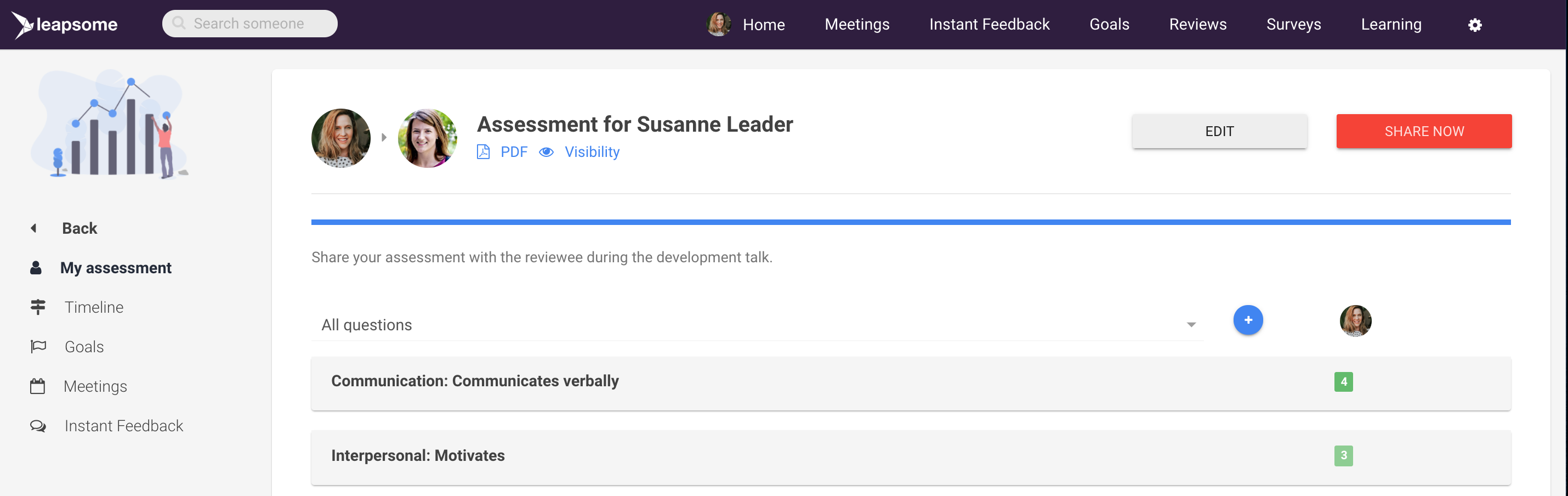Click the 'Assessment for Susanne Leader' title

click(635, 125)
